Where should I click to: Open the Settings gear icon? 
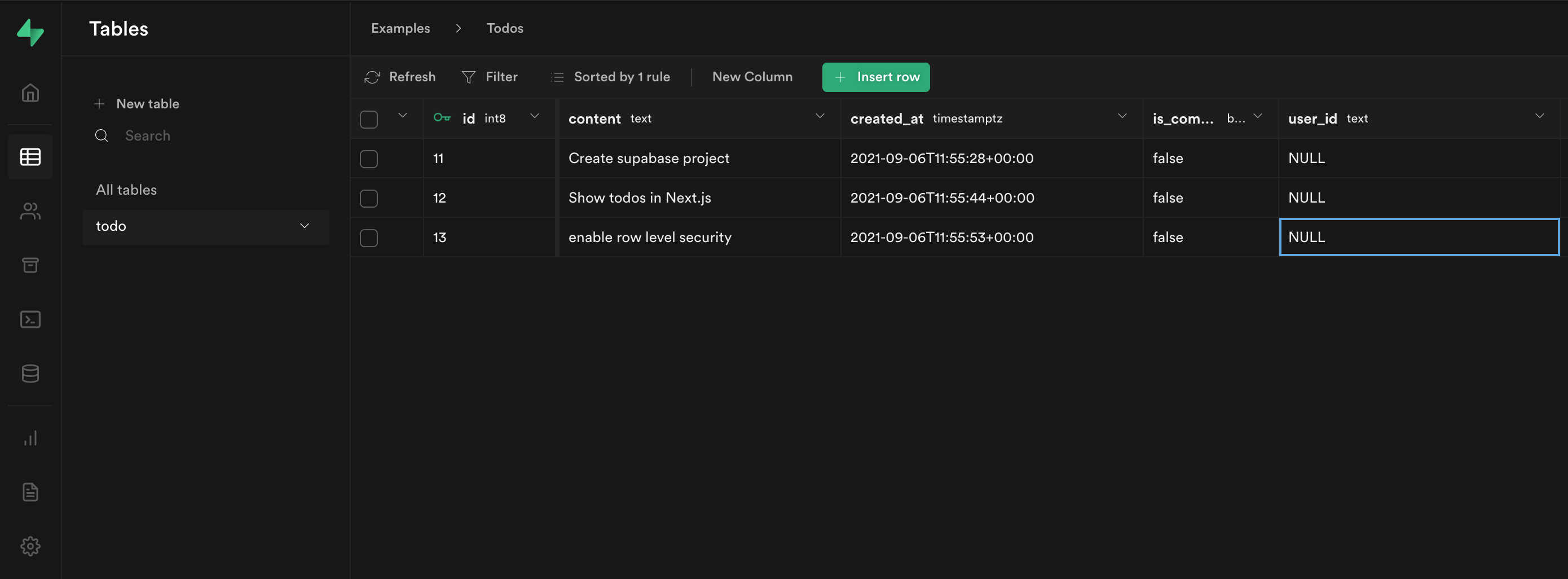point(30,546)
